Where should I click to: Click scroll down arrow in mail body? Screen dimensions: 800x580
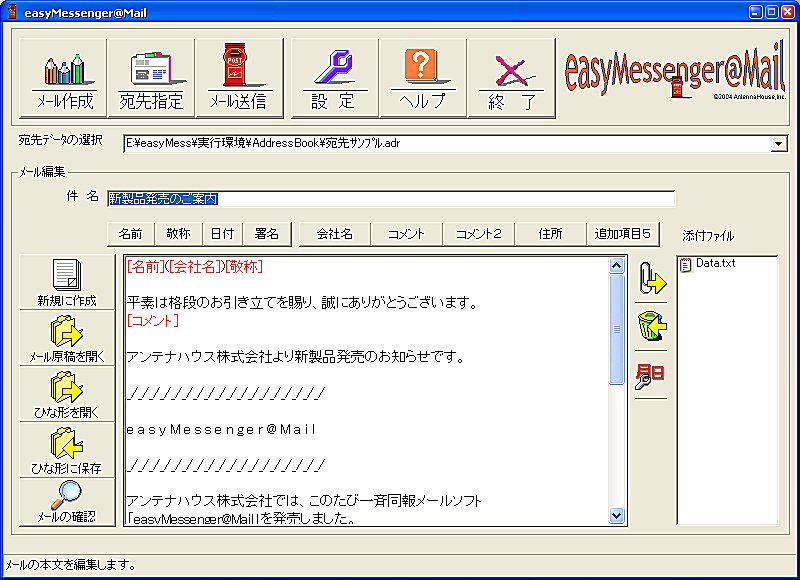coord(616,516)
